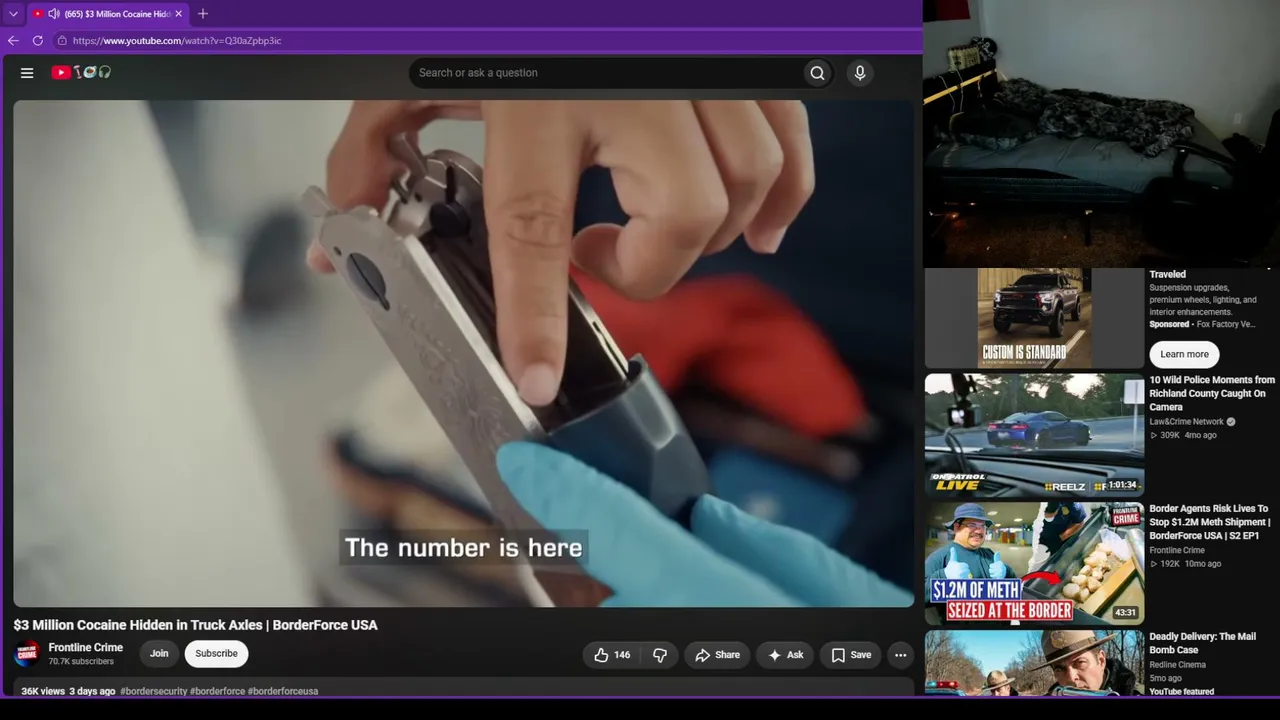Open Frontline Crime under 'Border Agents Risk Lives'
The width and height of the screenshot is (1280, 720).
click(1177, 550)
